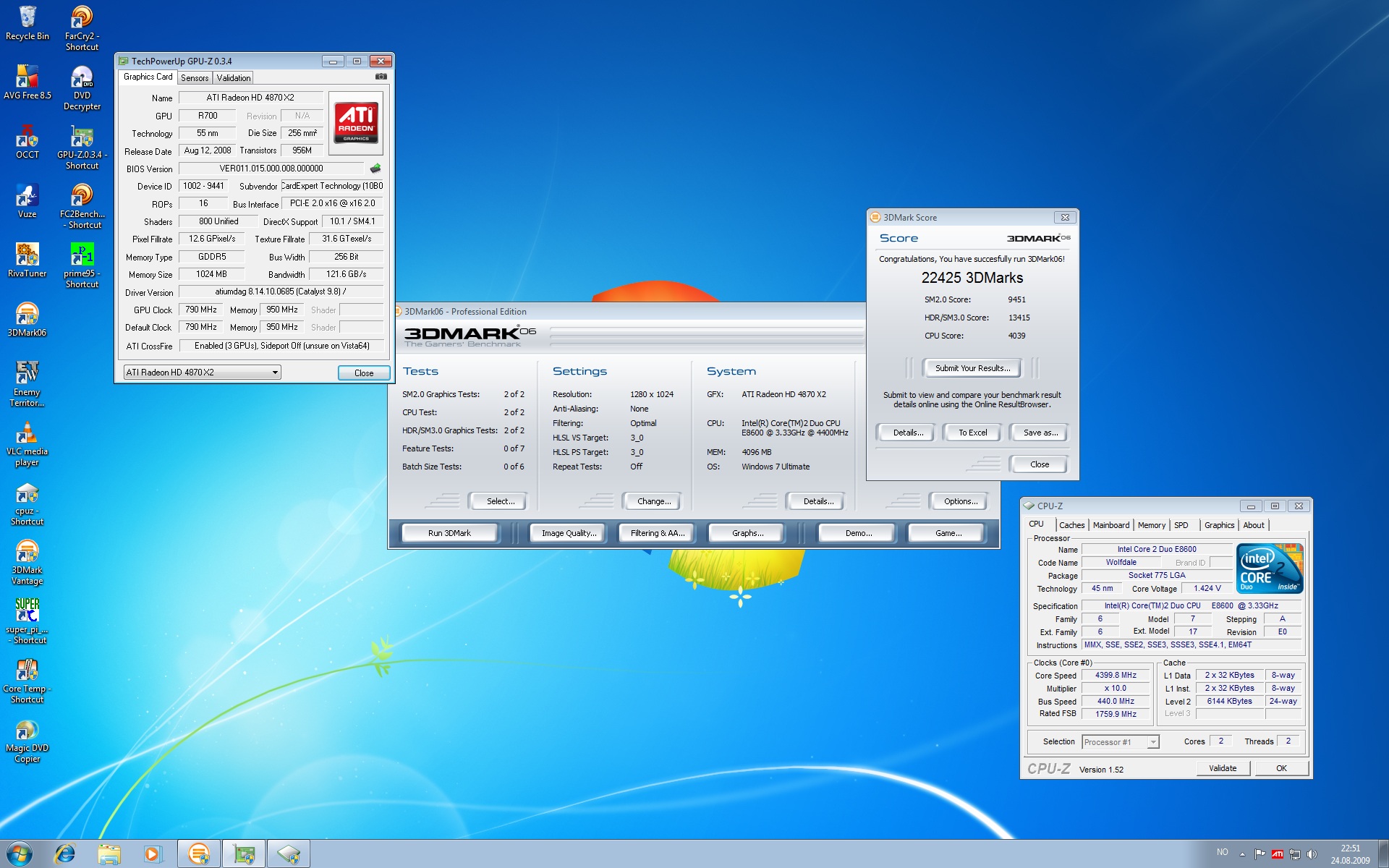Click the CPU-Z Validate button

point(1222,768)
